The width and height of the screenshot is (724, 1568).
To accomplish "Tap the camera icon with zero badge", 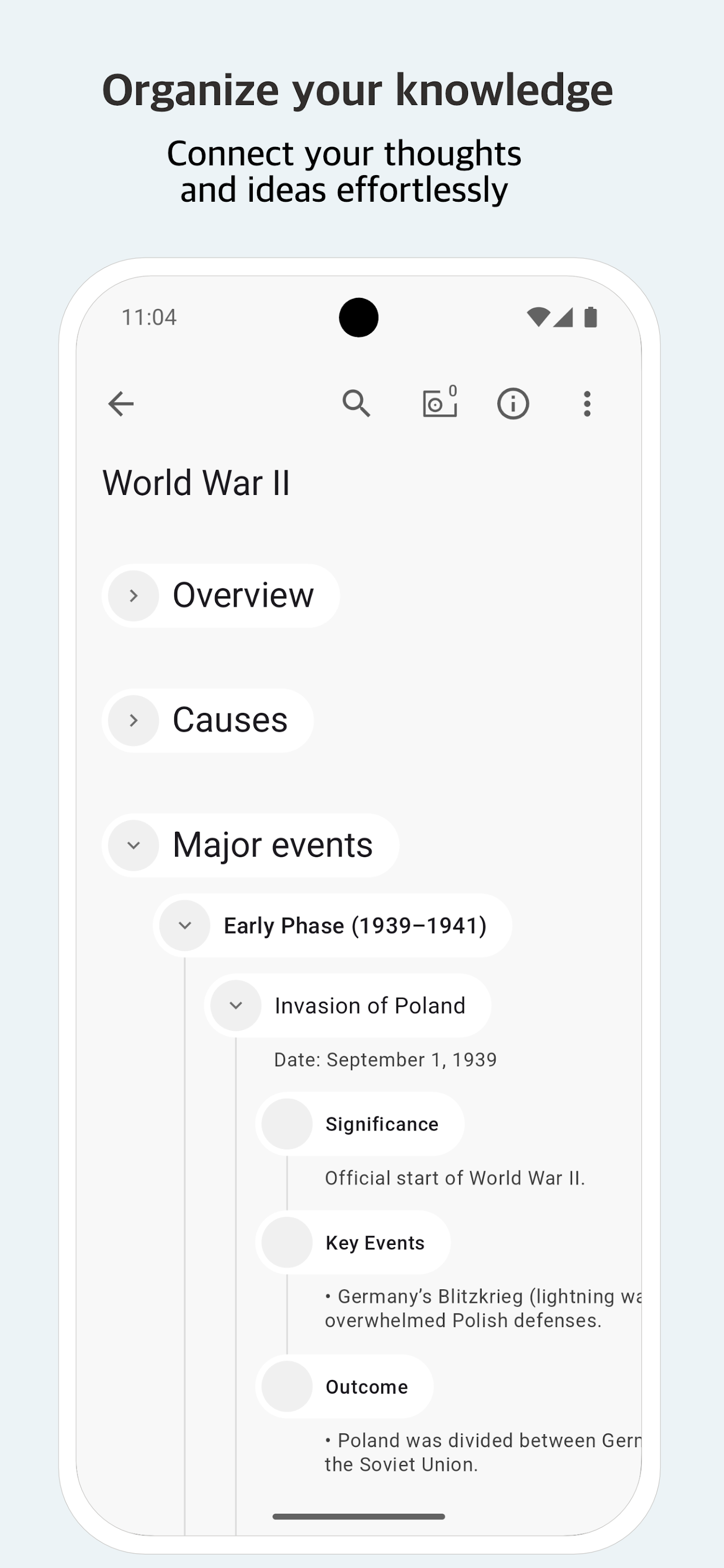I will pos(439,403).
